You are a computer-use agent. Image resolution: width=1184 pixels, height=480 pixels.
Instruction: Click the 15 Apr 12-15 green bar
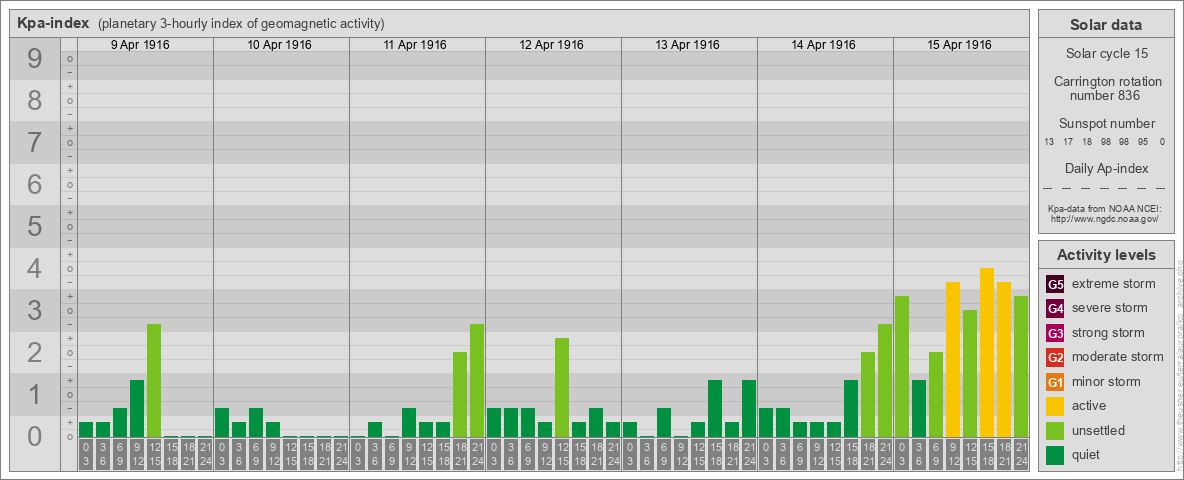pyautogui.click(x=970, y=374)
